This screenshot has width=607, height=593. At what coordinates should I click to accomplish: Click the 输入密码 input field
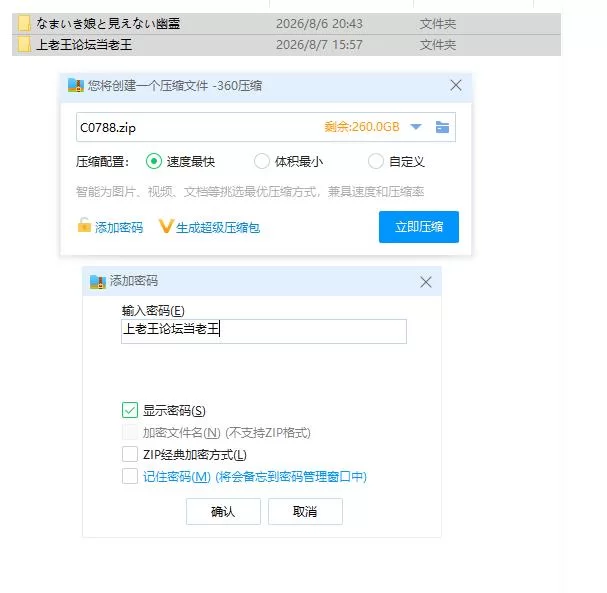[x=264, y=331]
